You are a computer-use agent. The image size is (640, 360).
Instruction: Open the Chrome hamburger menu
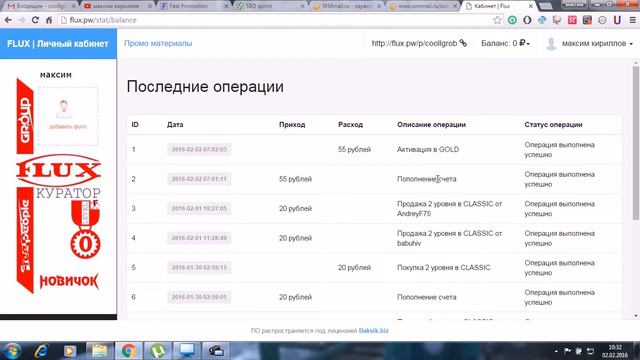[x=632, y=20]
